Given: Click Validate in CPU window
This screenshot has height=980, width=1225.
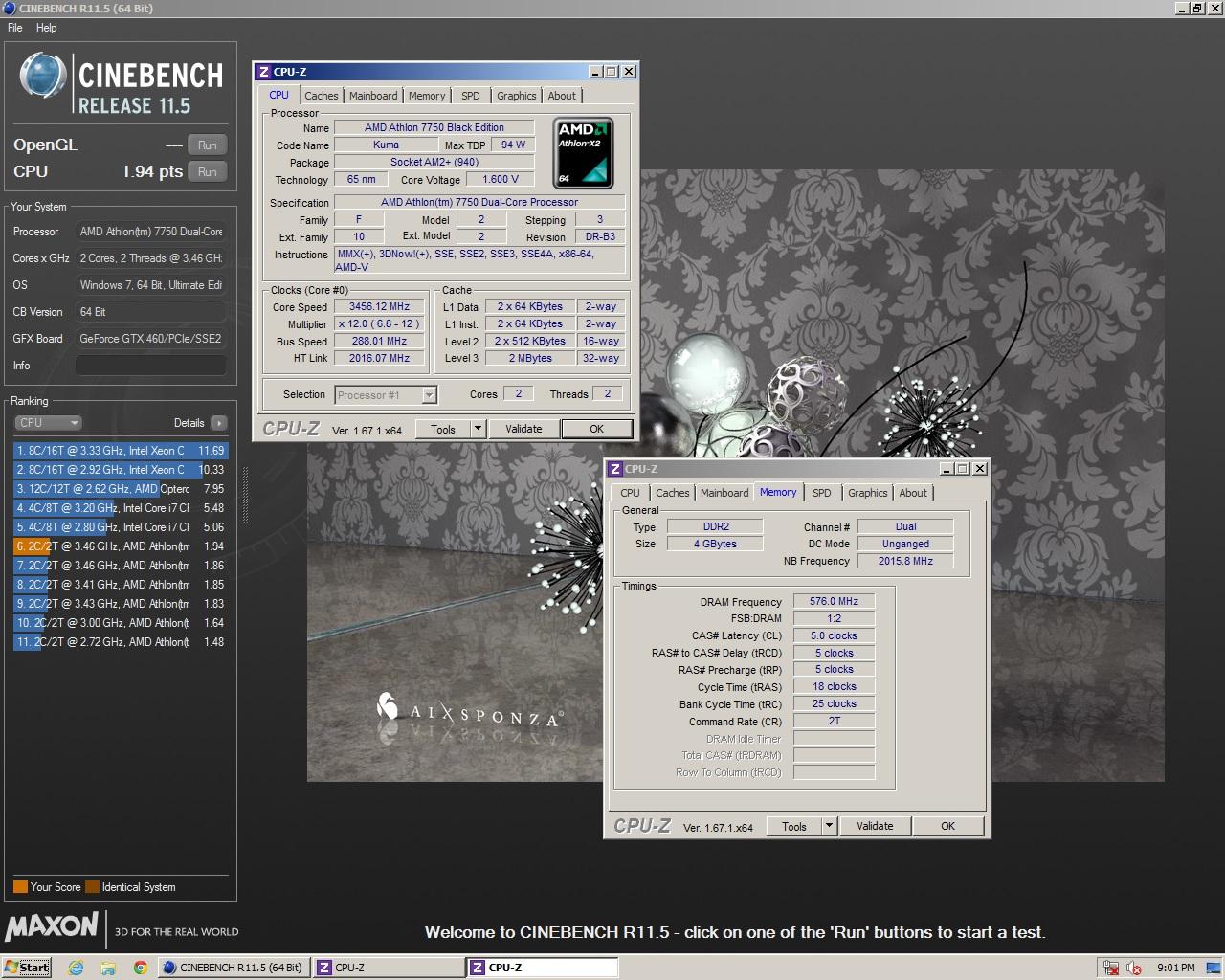Looking at the screenshot, I should (523, 430).
